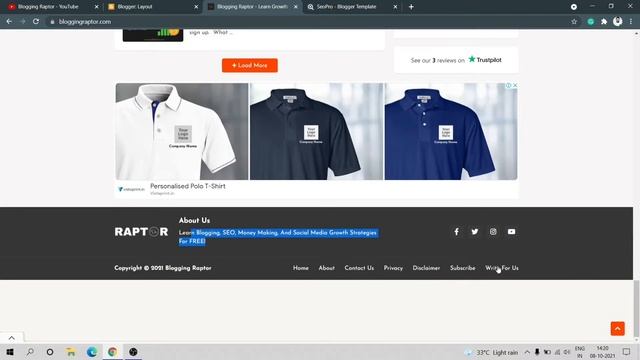
Task: Open Twitter icon in footer
Action: pos(475,232)
